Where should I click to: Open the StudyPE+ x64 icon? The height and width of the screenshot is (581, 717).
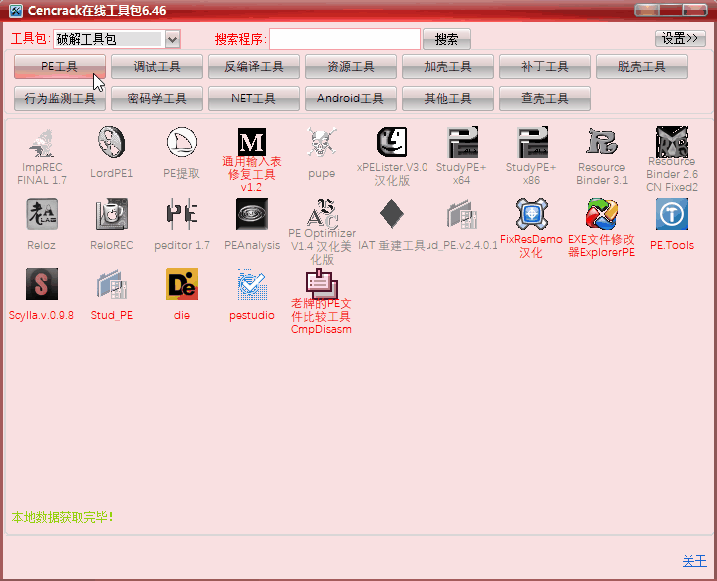click(462, 142)
